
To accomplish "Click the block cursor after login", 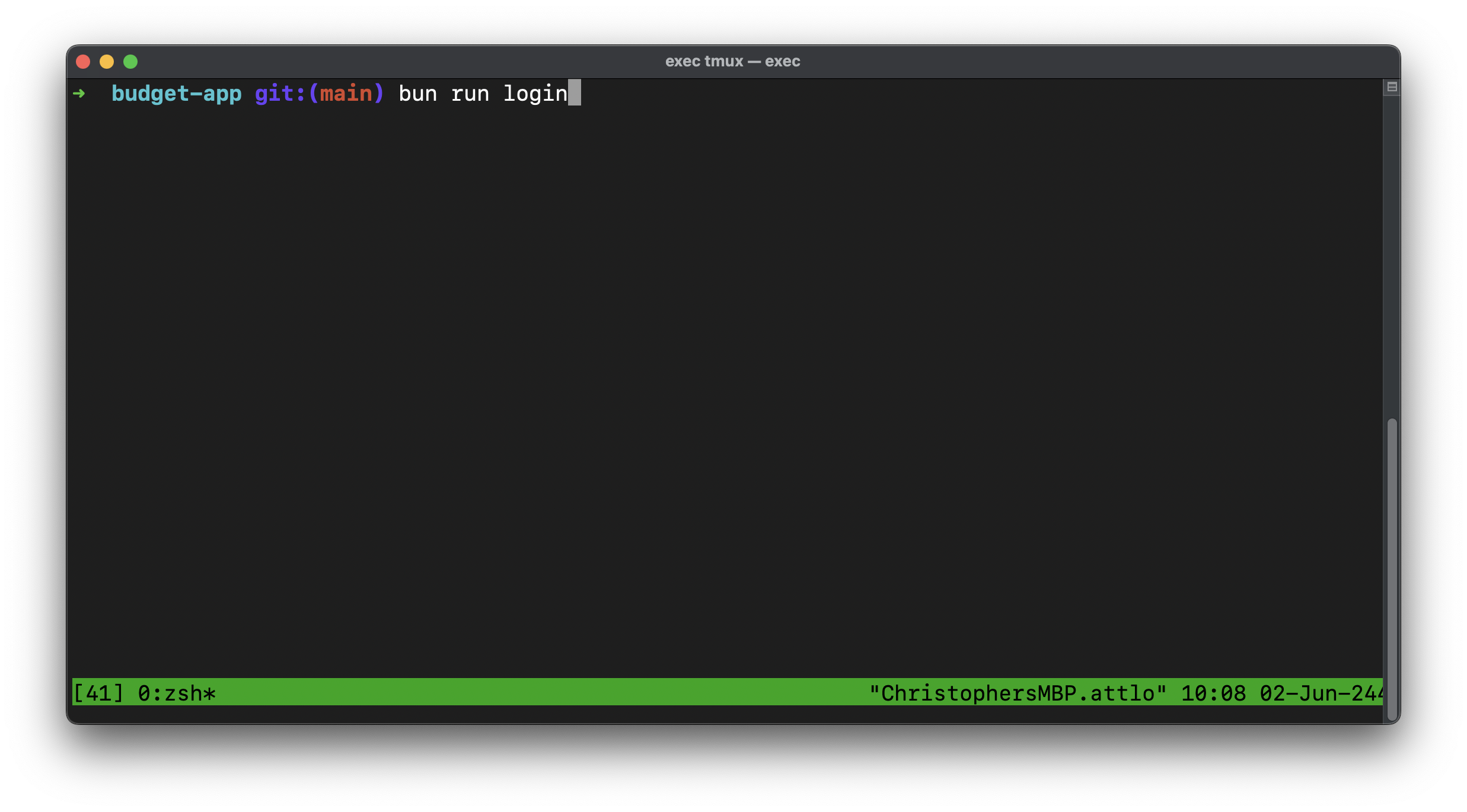I will [x=575, y=93].
